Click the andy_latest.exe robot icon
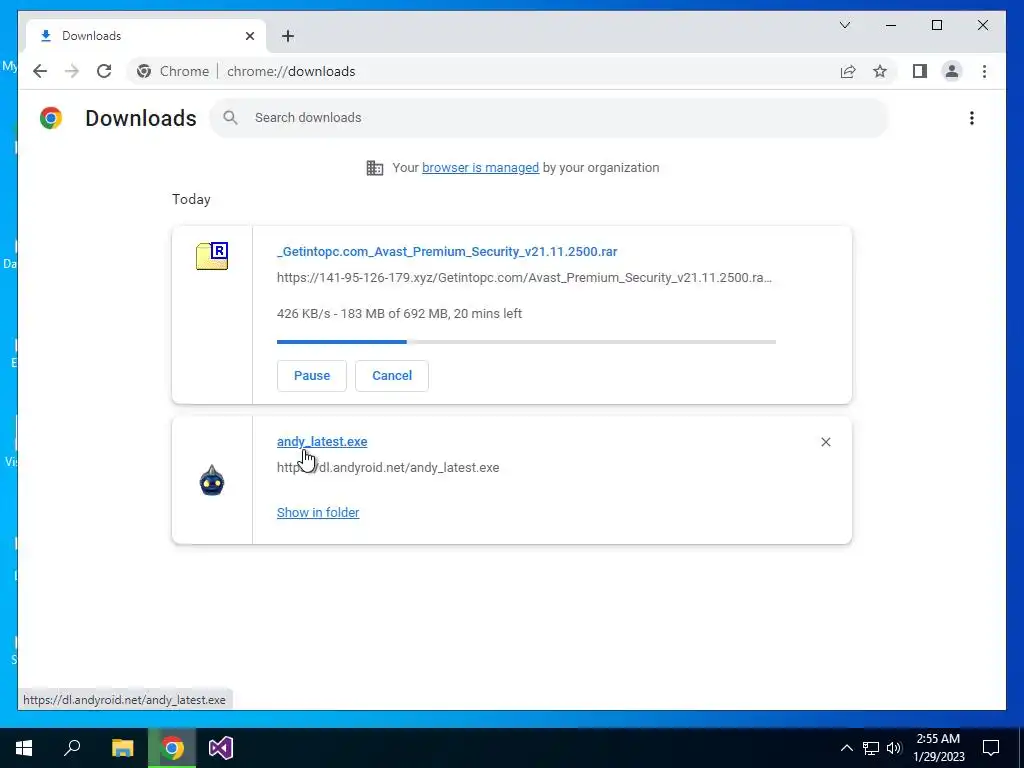Screen dimensions: 1024x768 212,481
